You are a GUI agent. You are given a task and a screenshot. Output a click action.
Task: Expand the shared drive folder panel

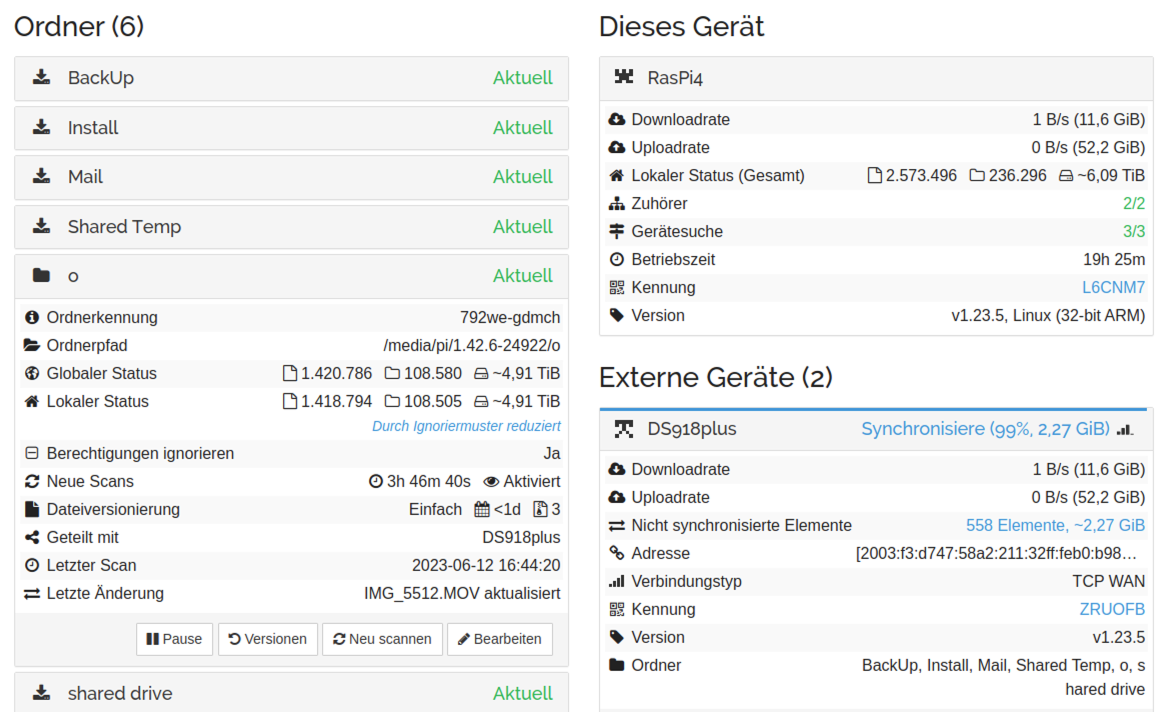pyautogui.click(x=291, y=693)
